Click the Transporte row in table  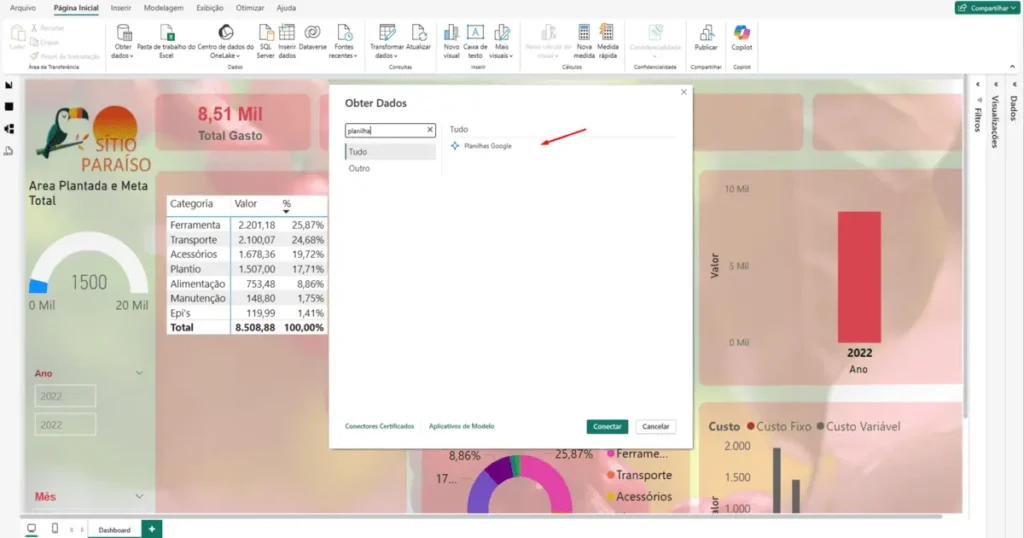247,240
